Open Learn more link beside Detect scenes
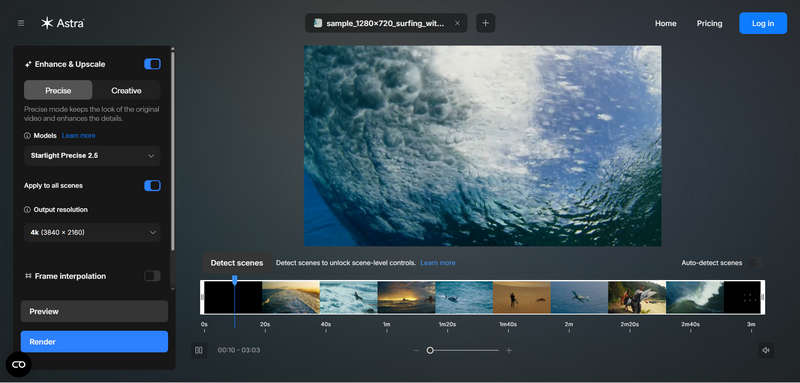The image size is (800, 383). point(438,263)
